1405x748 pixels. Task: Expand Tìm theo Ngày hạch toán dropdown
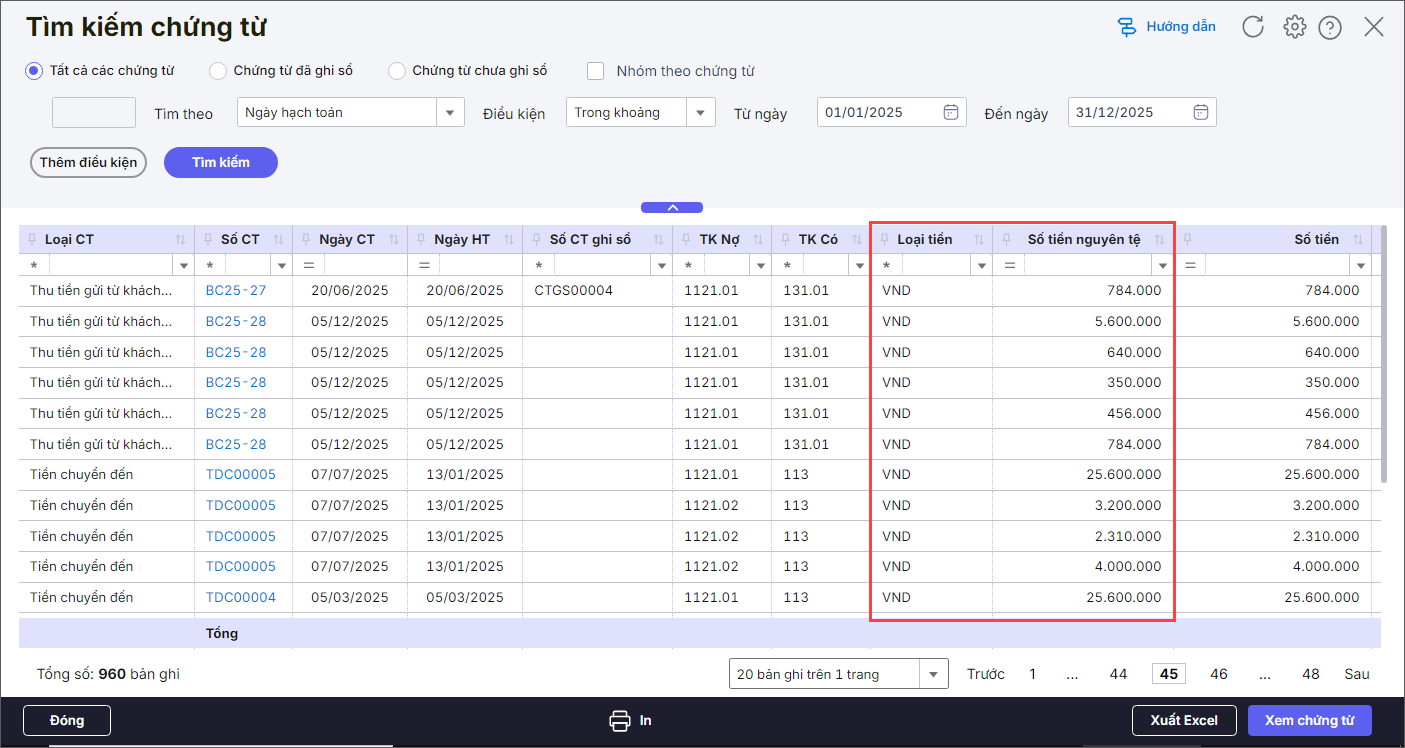(450, 112)
